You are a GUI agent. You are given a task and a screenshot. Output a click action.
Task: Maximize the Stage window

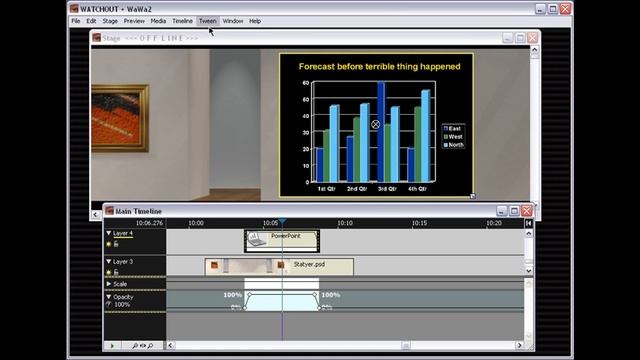[520, 38]
